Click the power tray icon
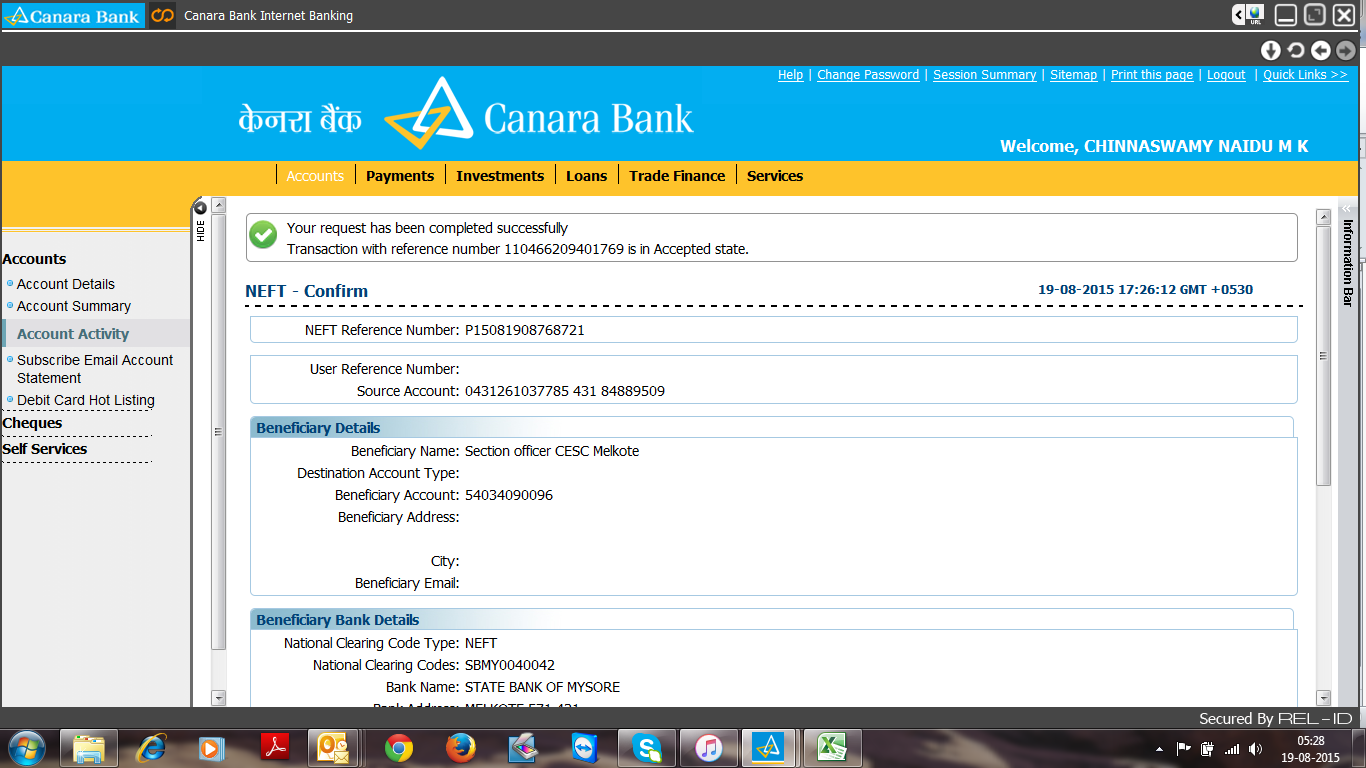1366x768 pixels. pyautogui.click(x=1207, y=748)
